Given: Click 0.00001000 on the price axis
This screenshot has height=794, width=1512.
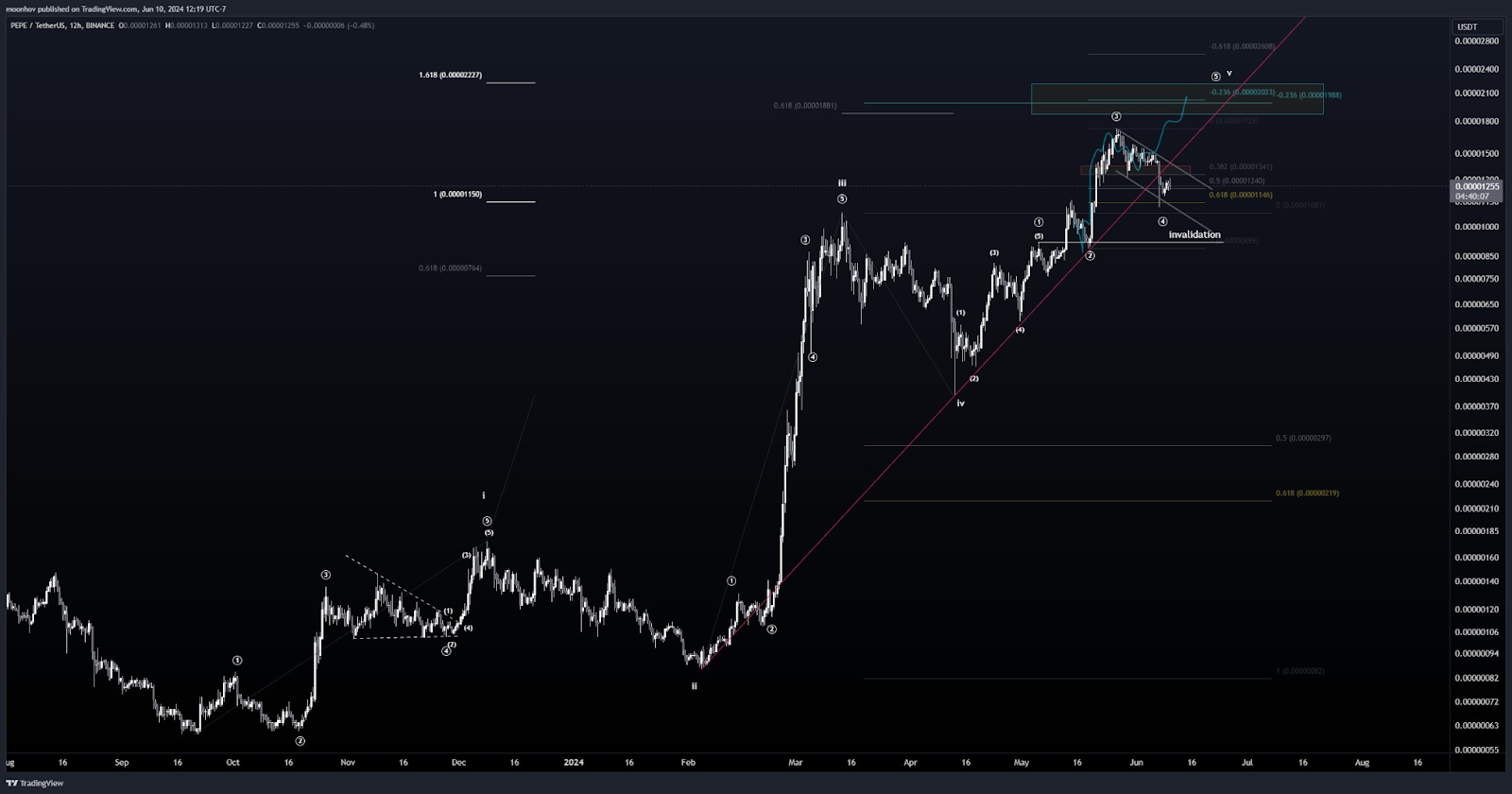Looking at the screenshot, I should coord(1477,228).
